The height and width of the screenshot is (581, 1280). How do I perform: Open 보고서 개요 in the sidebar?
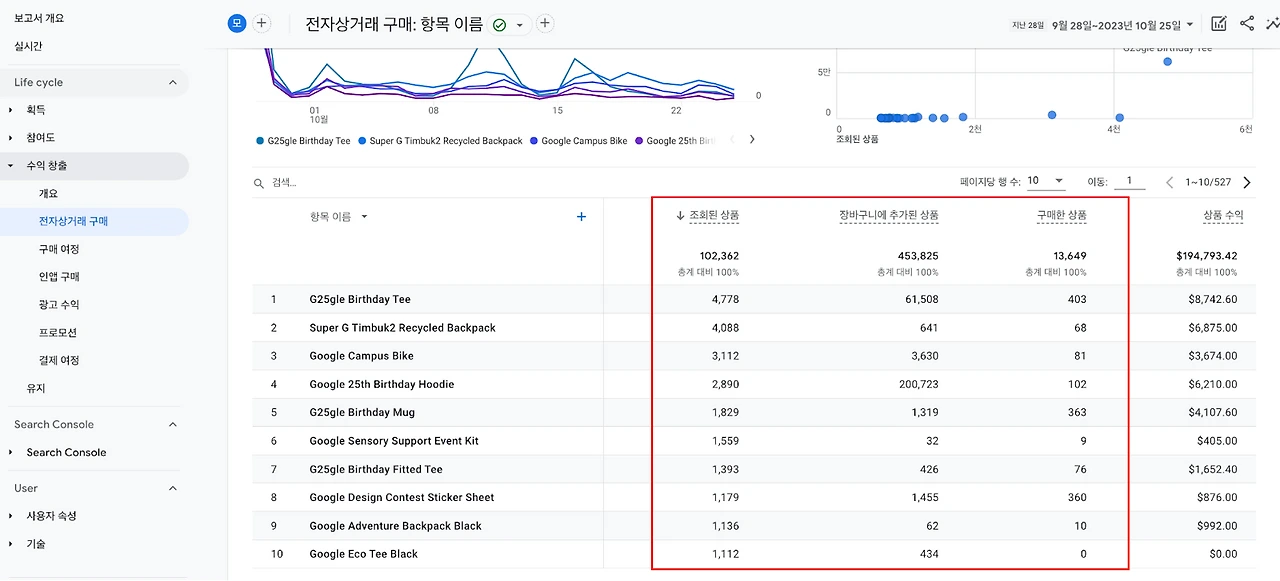tap(39, 18)
